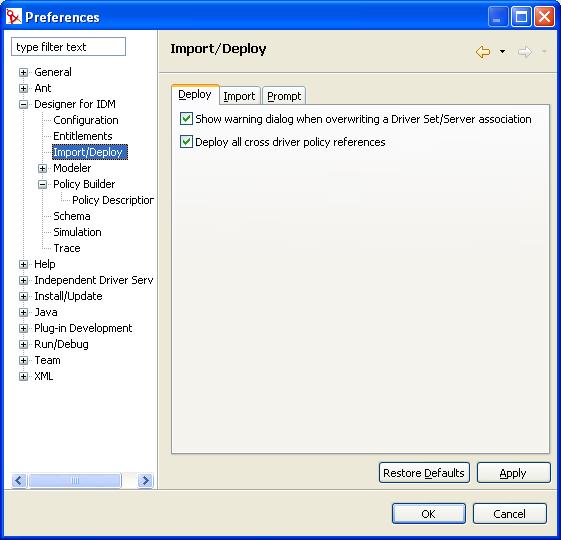Select Modeler in the tree
This screenshot has height=540, width=561.
point(72,168)
